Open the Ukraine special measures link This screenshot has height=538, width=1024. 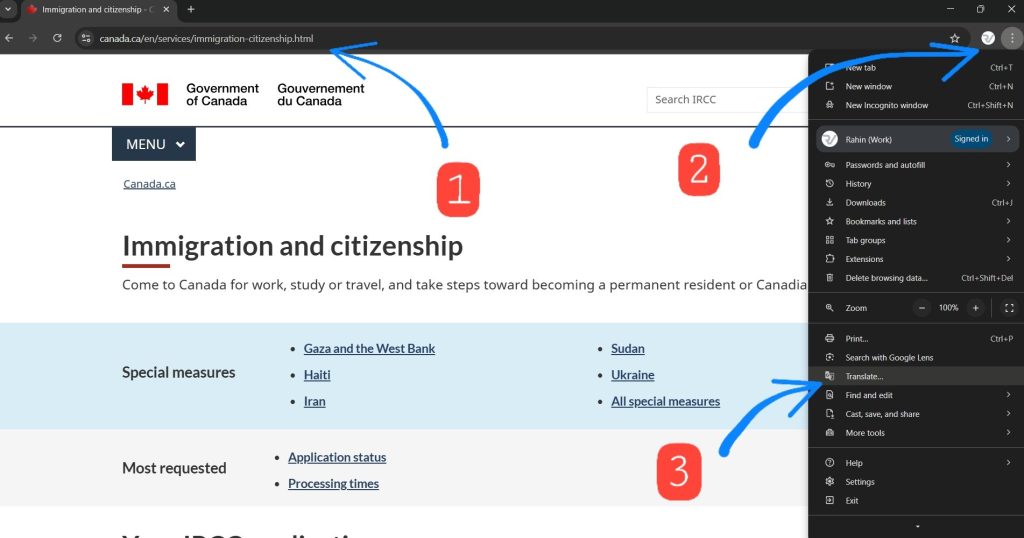[632, 375]
